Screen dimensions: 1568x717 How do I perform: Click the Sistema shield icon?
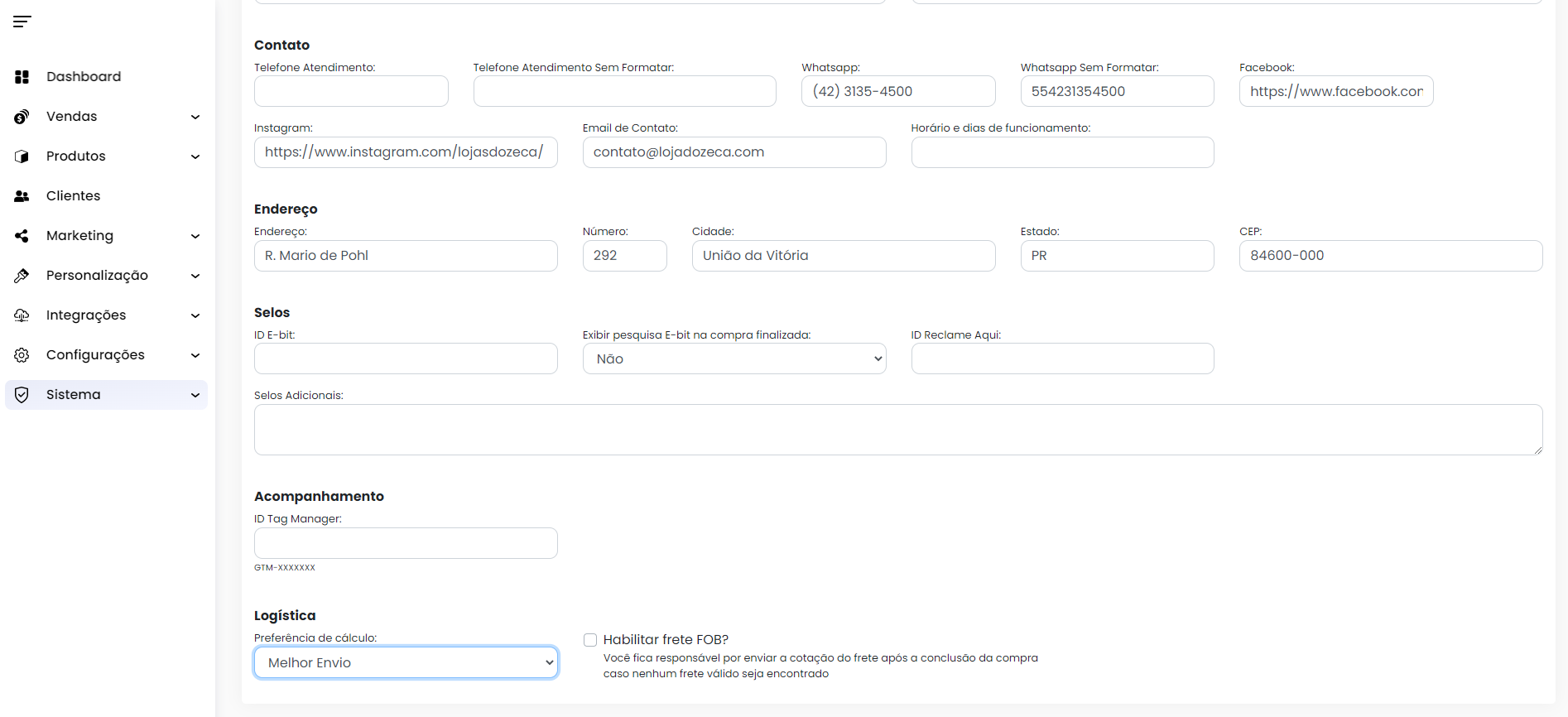22,395
